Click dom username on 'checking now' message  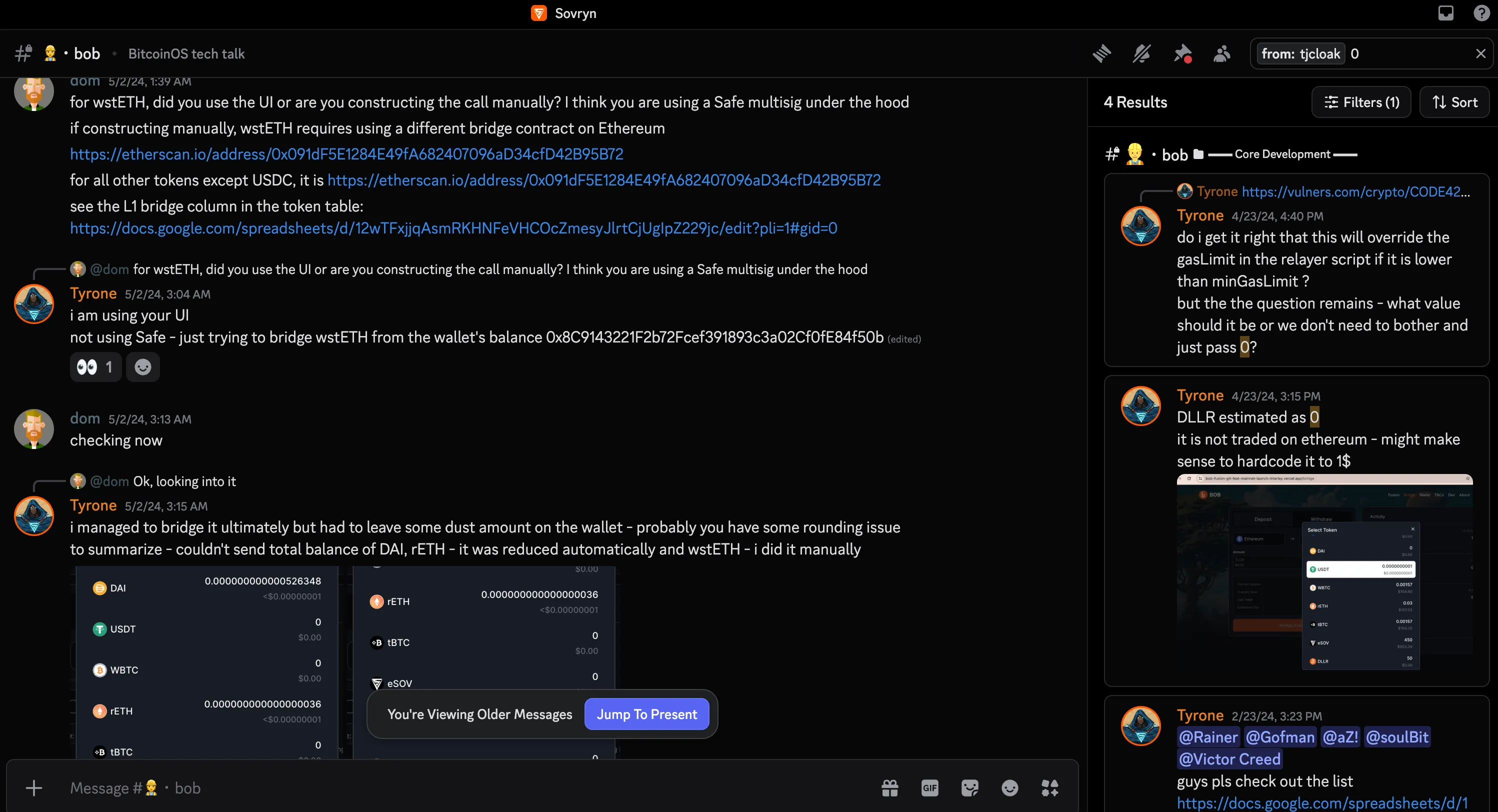click(85, 419)
